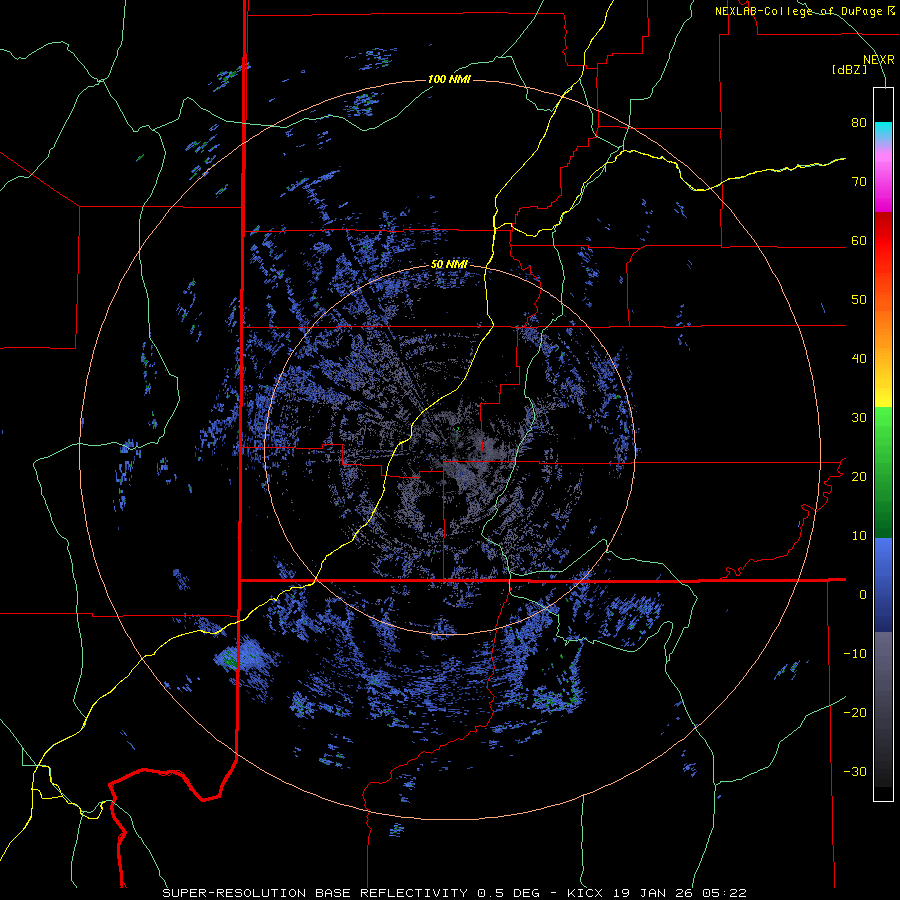Click the 'NEXR' label above the color scale
Screen dimensions: 900x900
point(879,60)
